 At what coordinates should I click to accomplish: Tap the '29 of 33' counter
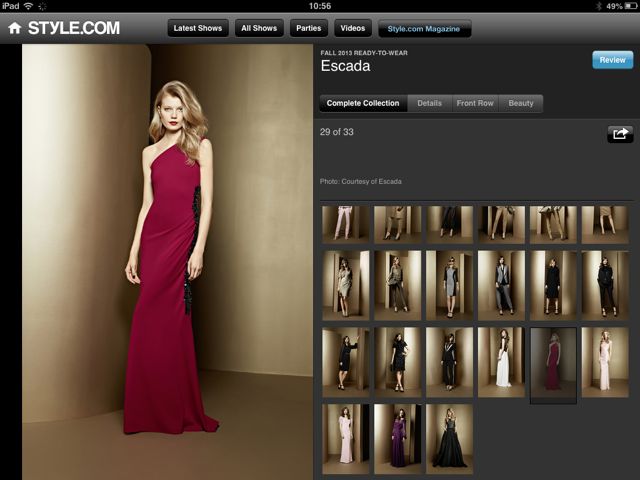point(337,132)
